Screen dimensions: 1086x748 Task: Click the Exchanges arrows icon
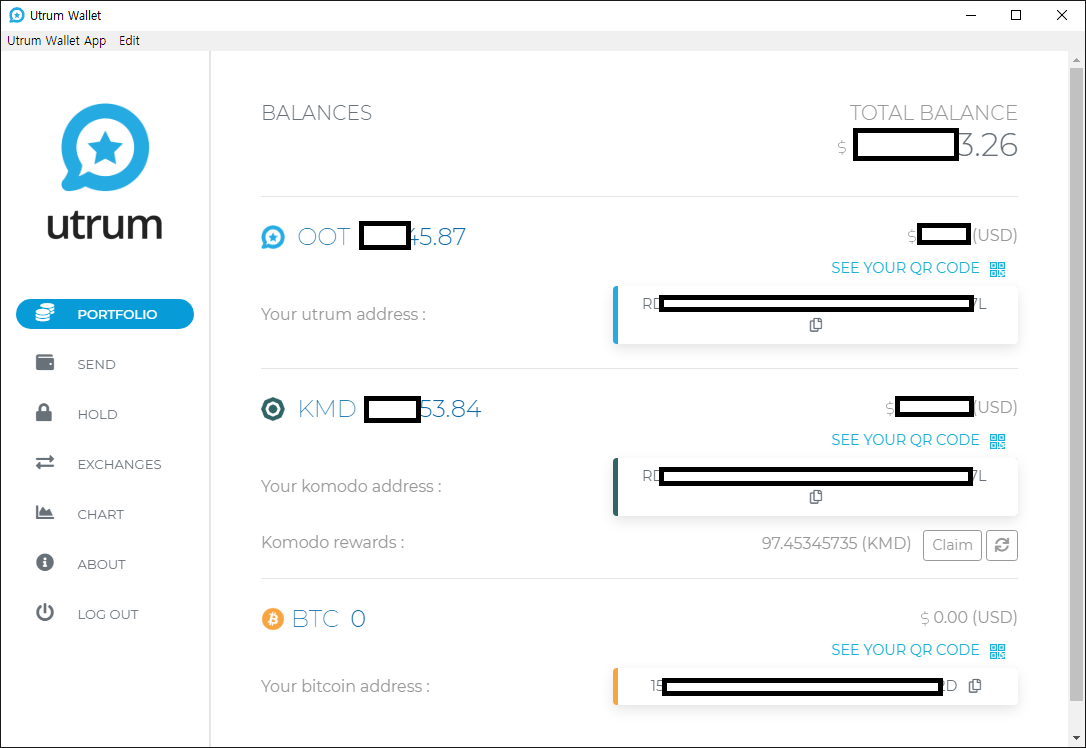point(45,462)
